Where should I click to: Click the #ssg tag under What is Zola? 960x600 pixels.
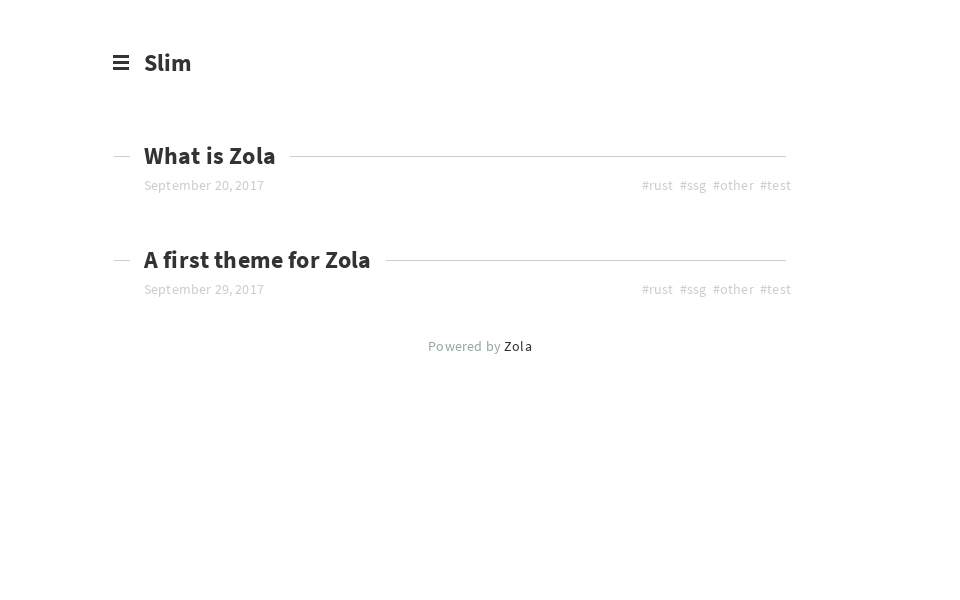click(693, 185)
